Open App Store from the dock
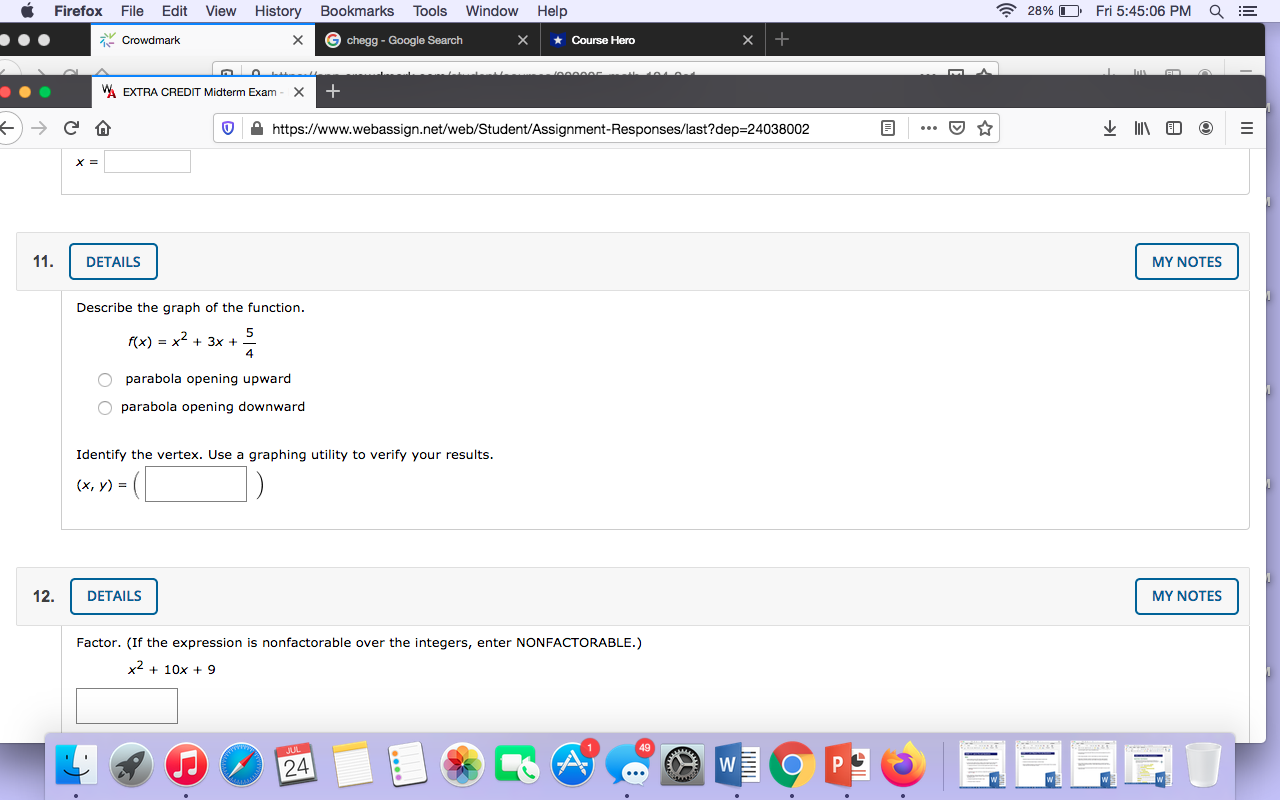Screen dimensions: 1280x800 tap(572, 765)
